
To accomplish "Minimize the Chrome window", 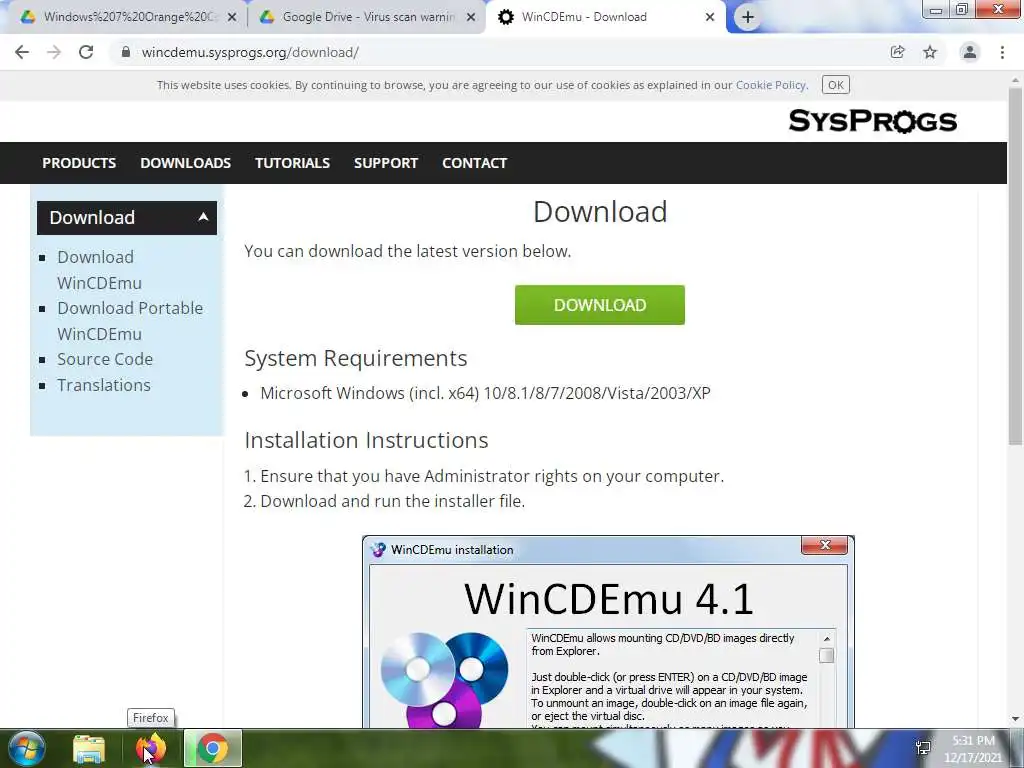I will (x=935, y=10).
